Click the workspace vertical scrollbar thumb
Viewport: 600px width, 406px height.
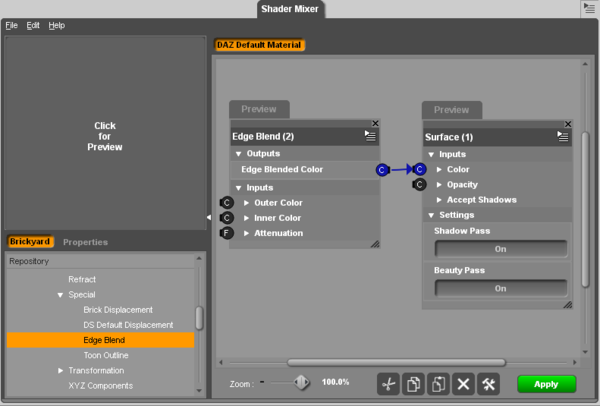tap(585, 209)
